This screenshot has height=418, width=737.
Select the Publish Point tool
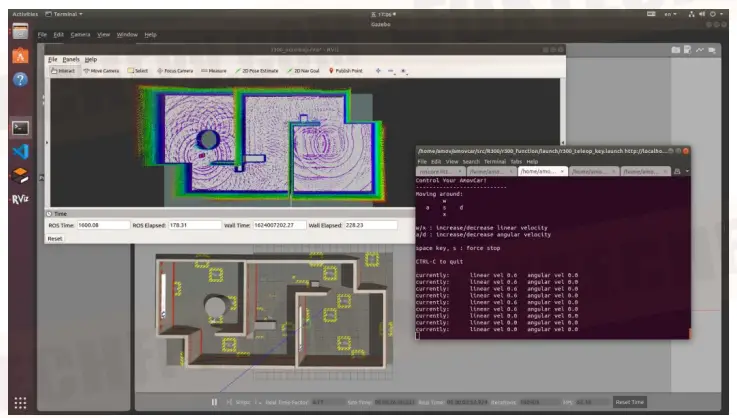[345, 71]
